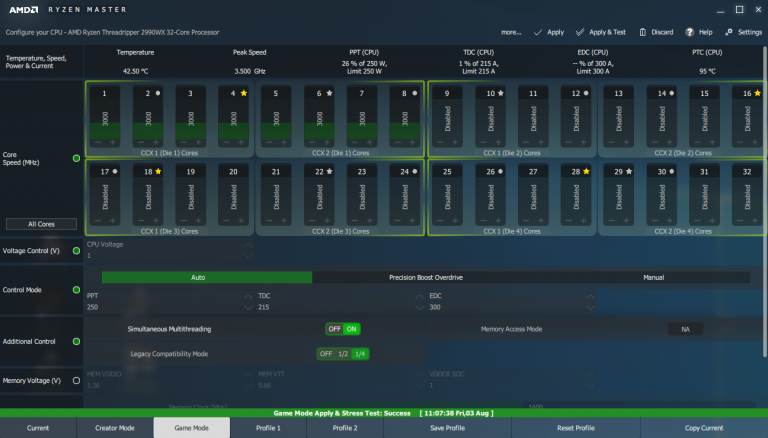Enable the Memory Voltage indicator circle
Viewport: 768px width, 438px height.
pos(76,380)
